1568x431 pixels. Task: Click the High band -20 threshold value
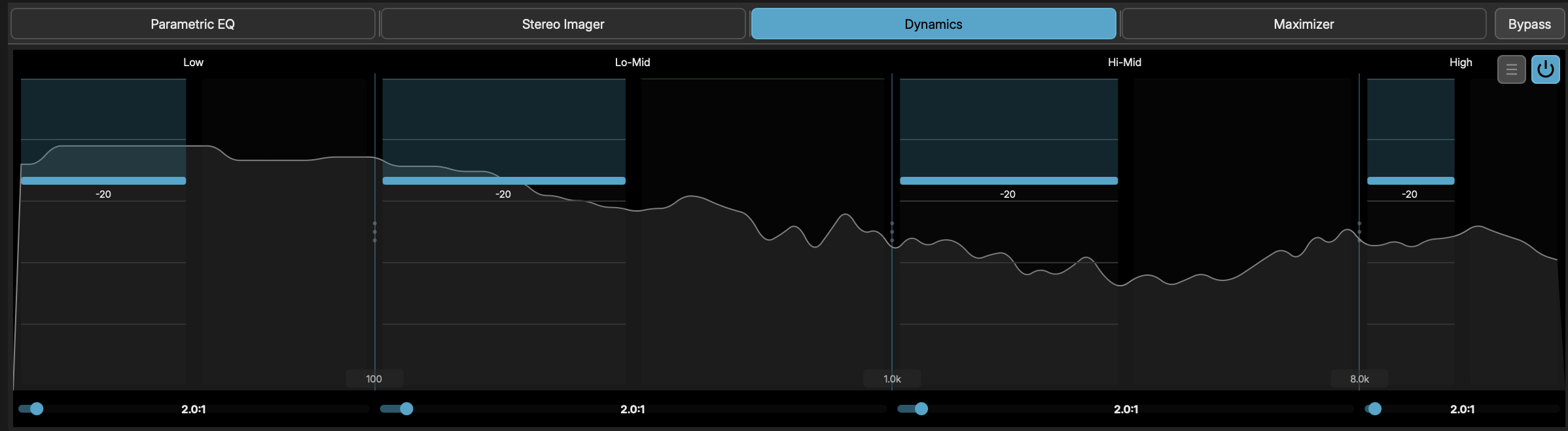click(1410, 195)
